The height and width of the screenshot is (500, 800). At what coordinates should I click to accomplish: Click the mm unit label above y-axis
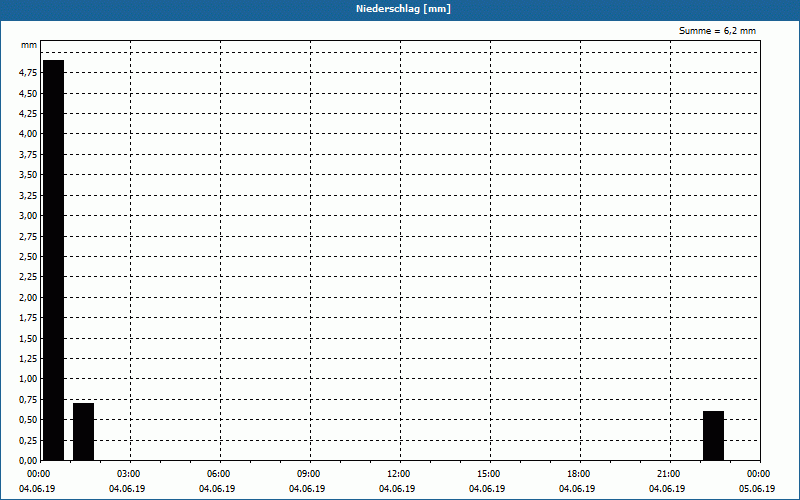pyautogui.click(x=29, y=46)
